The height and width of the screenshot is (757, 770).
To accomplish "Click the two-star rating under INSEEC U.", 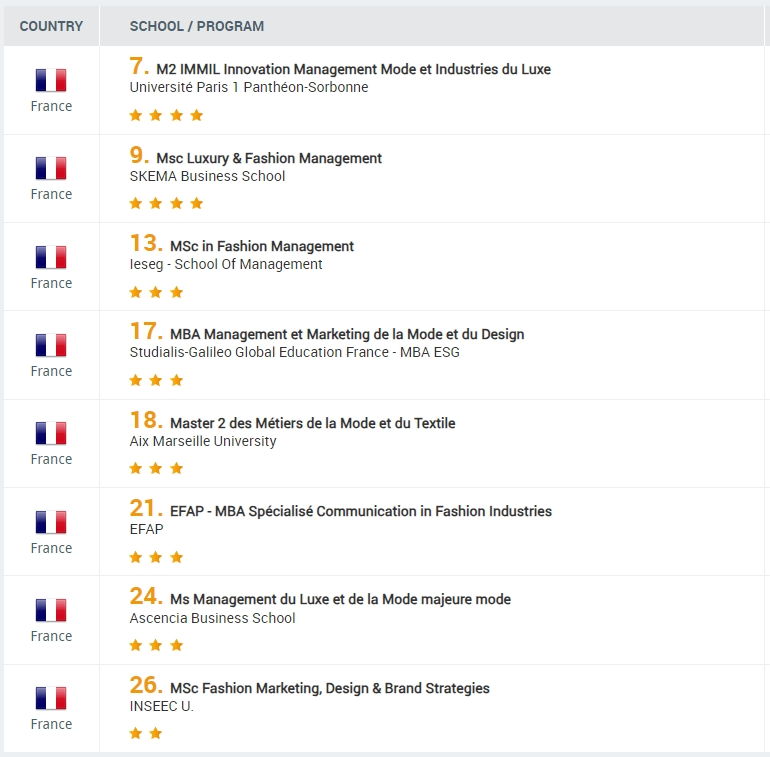I will tap(146, 733).
